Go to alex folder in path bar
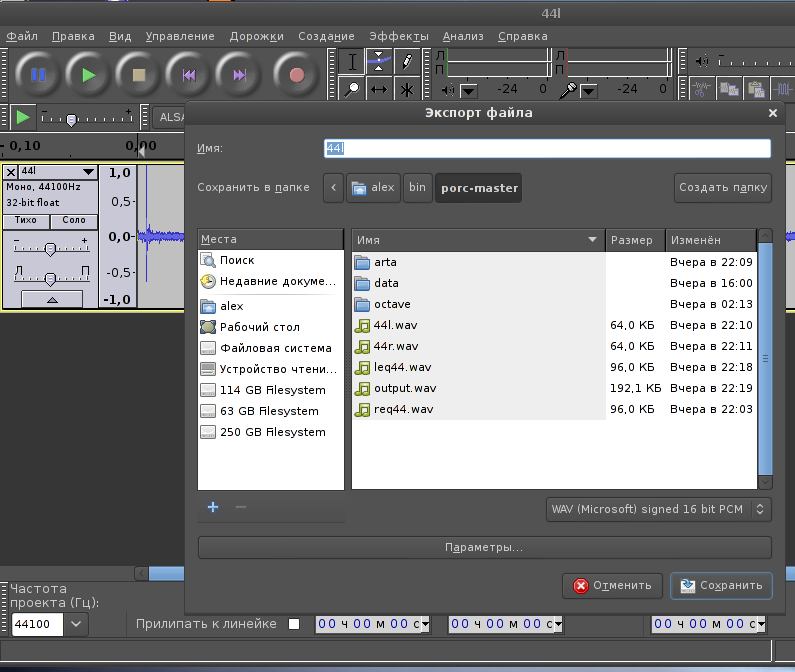Screen dimensions: 795x672 [373, 188]
